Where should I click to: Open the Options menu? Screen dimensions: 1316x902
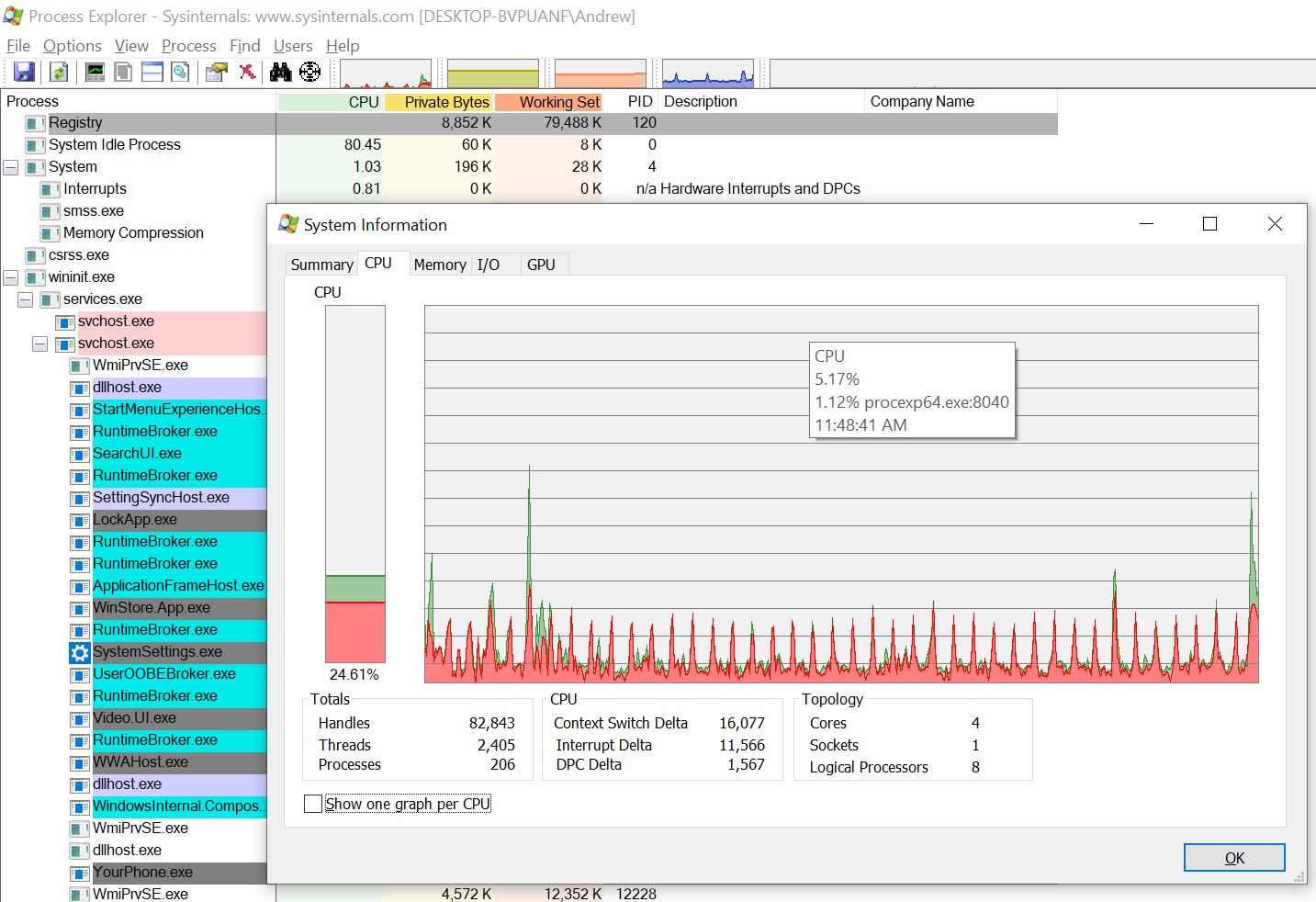[73, 46]
